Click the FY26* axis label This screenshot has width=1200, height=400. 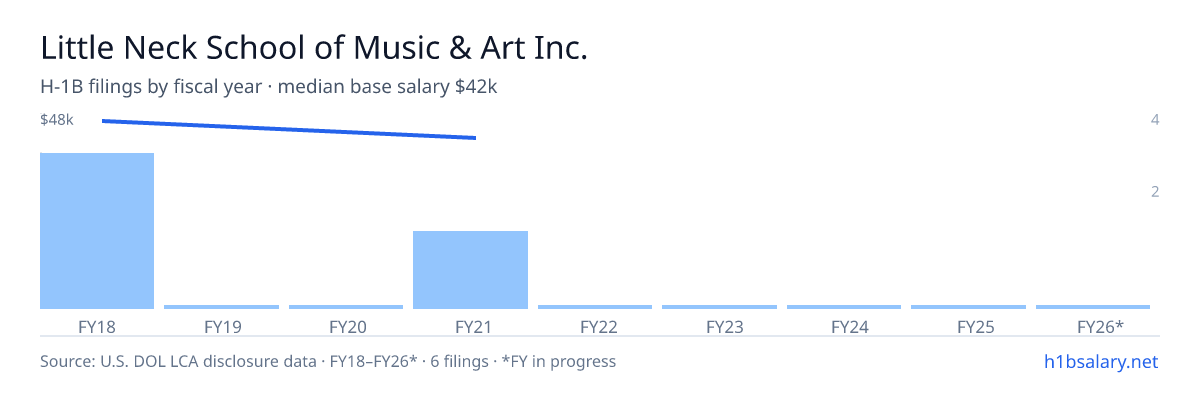[1100, 326]
